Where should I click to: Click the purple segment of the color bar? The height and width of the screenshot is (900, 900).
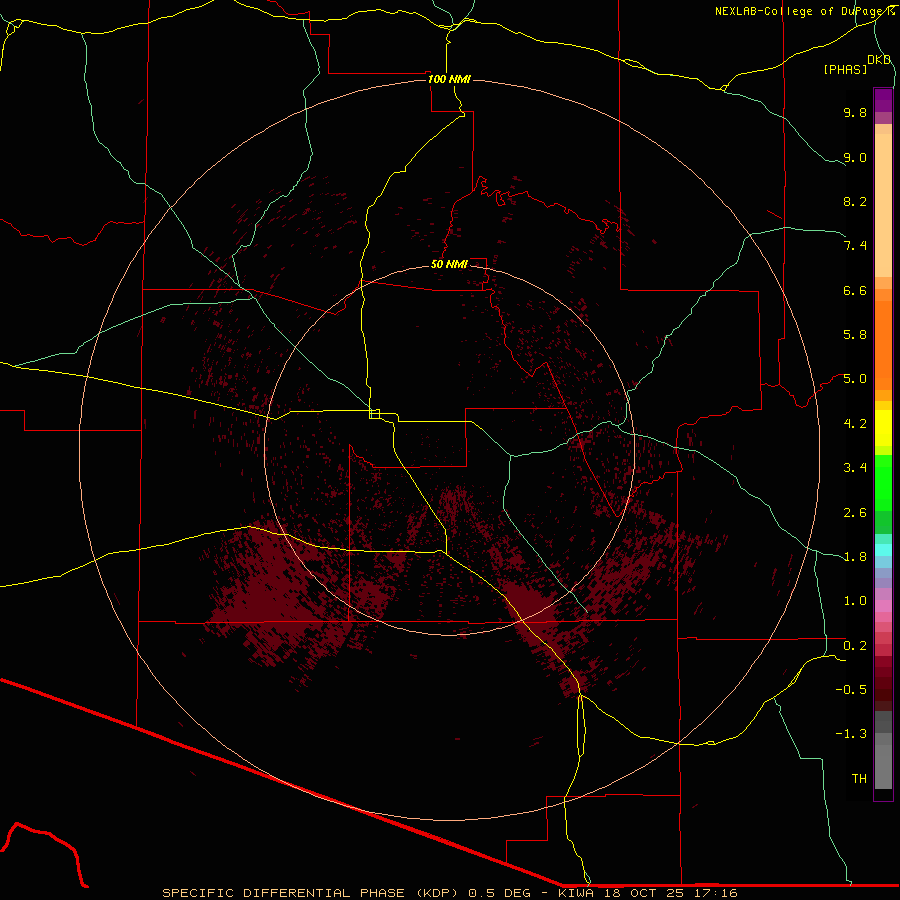pos(883,100)
